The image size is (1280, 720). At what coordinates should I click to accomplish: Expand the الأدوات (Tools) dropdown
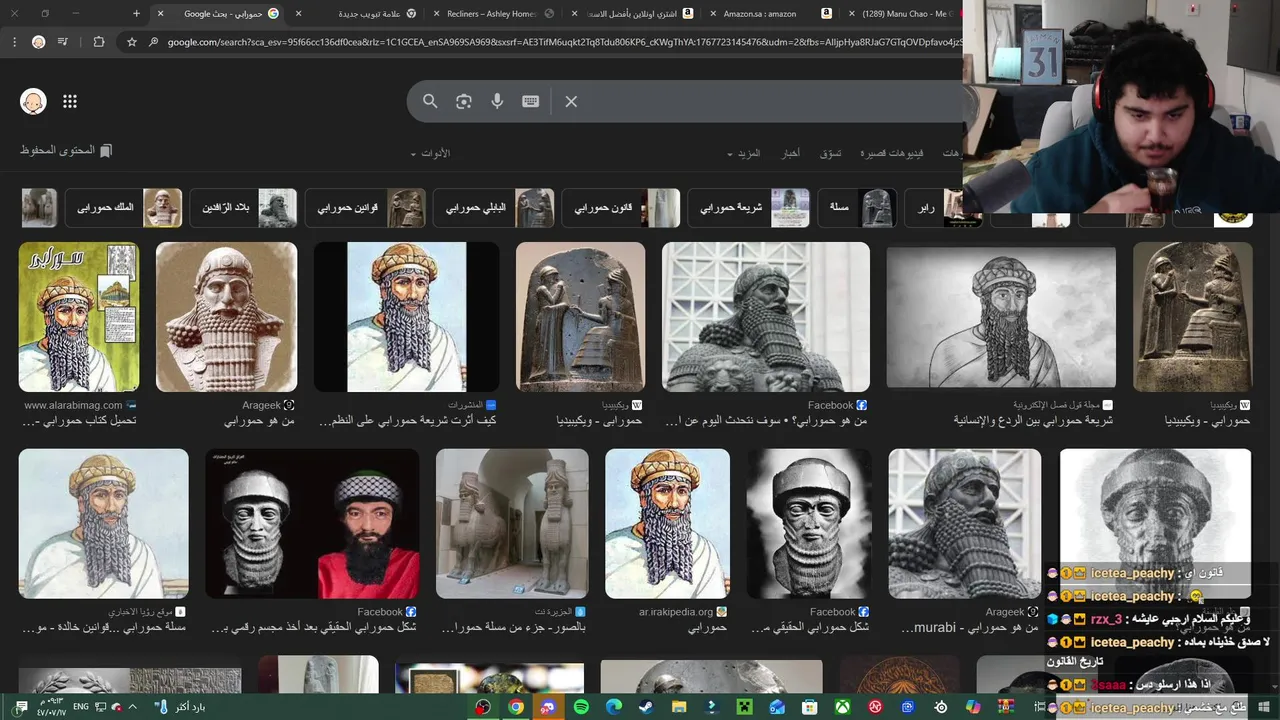(x=431, y=153)
